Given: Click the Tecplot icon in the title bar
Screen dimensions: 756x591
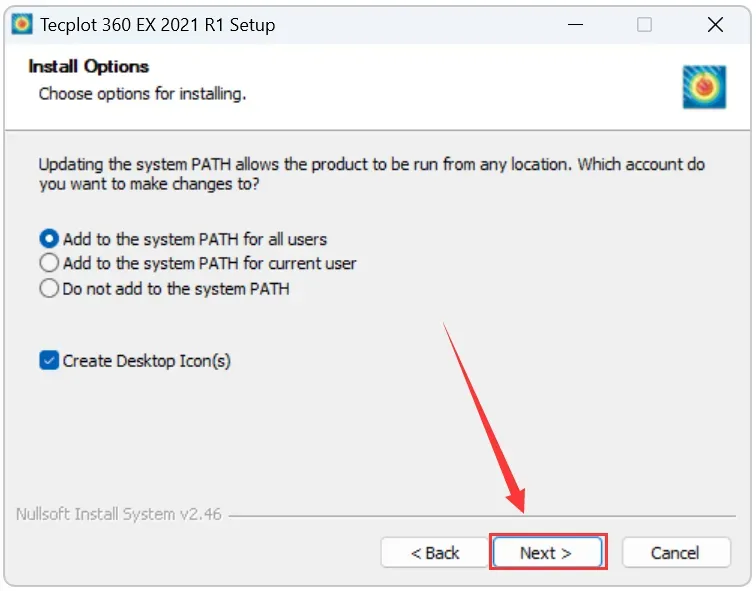Looking at the screenshot, I should [22, 25].
